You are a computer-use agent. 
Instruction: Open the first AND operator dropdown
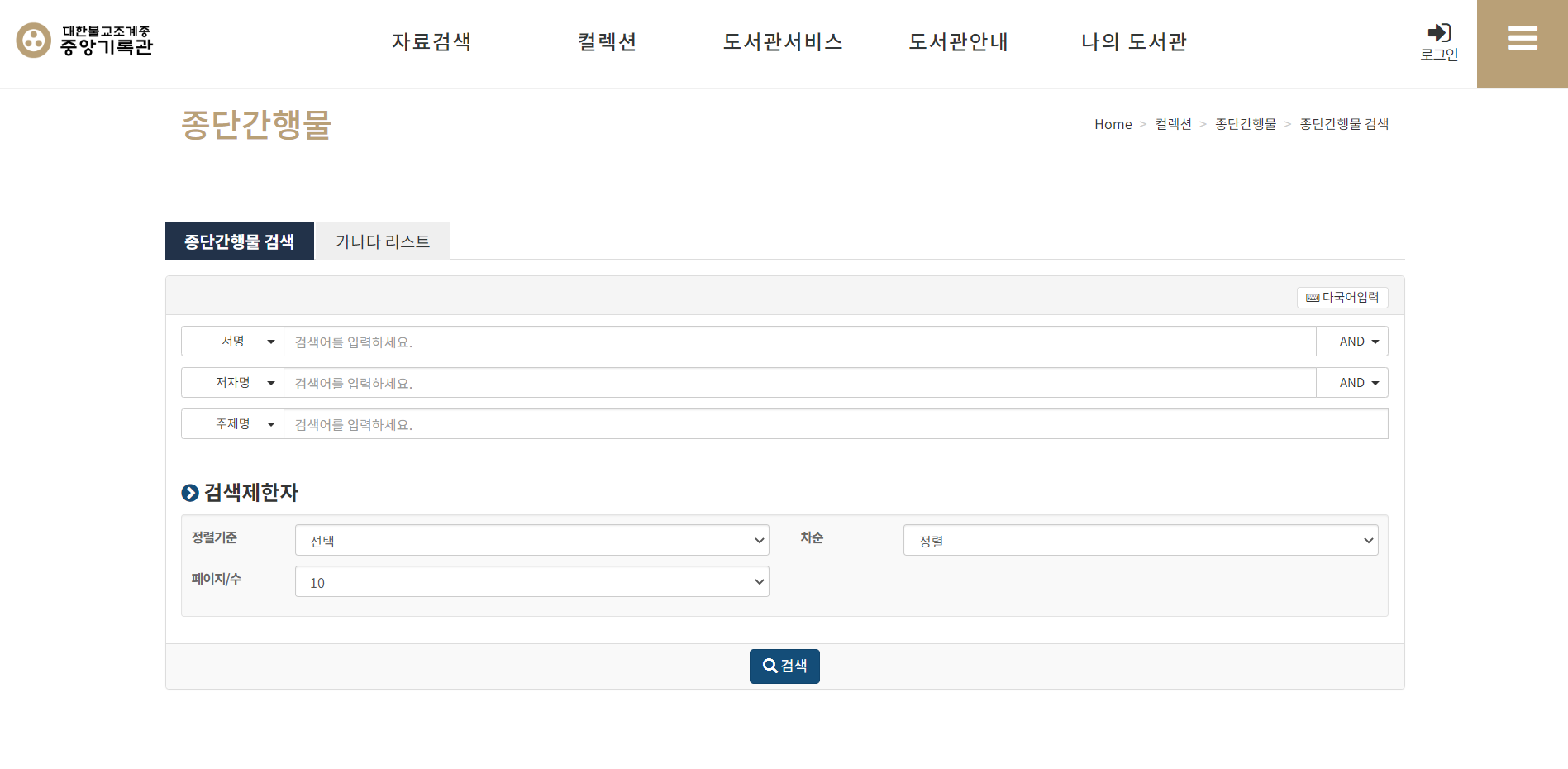coord(1352,342)
